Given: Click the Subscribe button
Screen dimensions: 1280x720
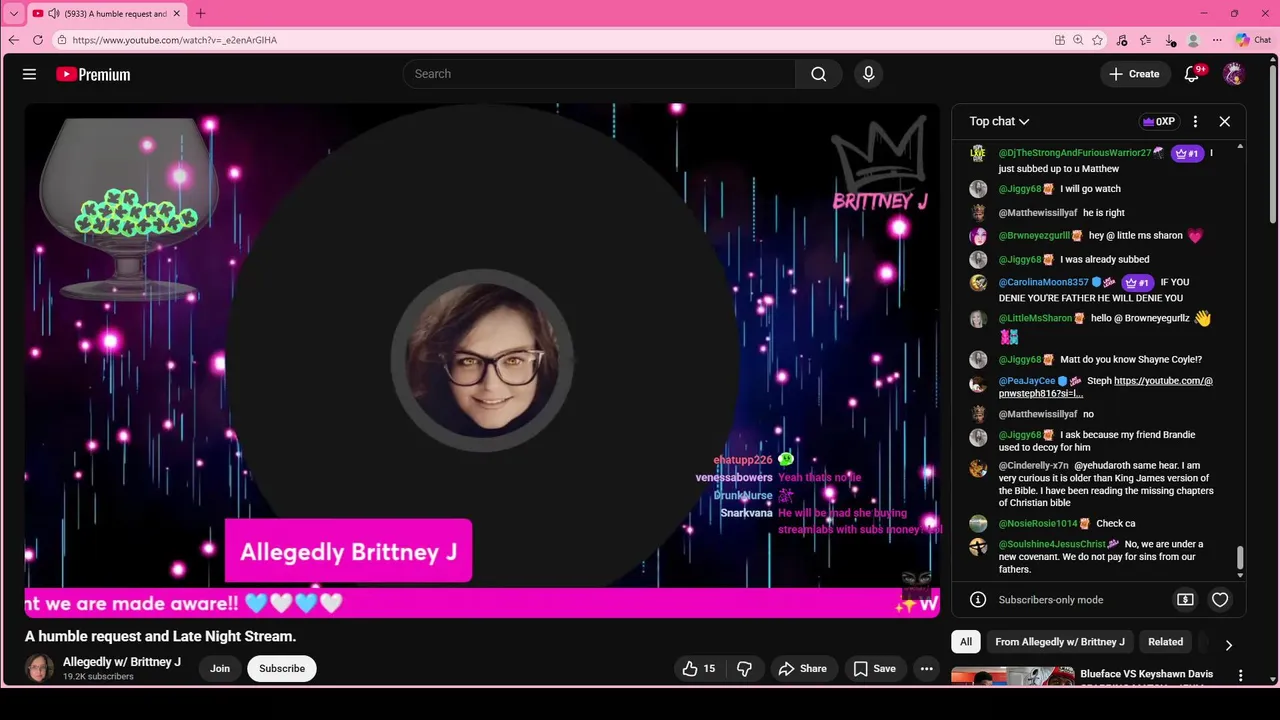Looking at the screenshot, I should point(282,669).
